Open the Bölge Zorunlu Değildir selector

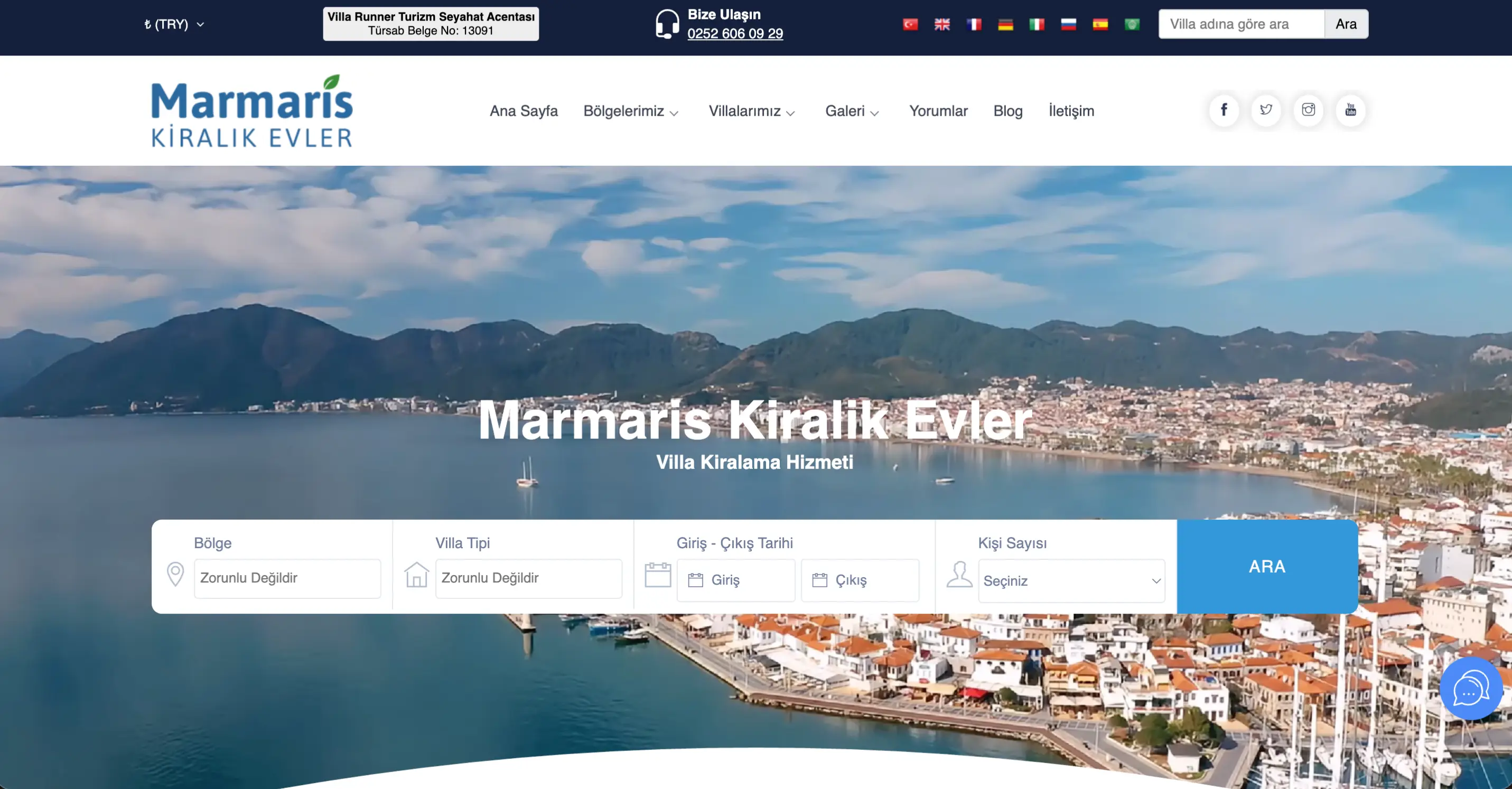click(287, 578)
